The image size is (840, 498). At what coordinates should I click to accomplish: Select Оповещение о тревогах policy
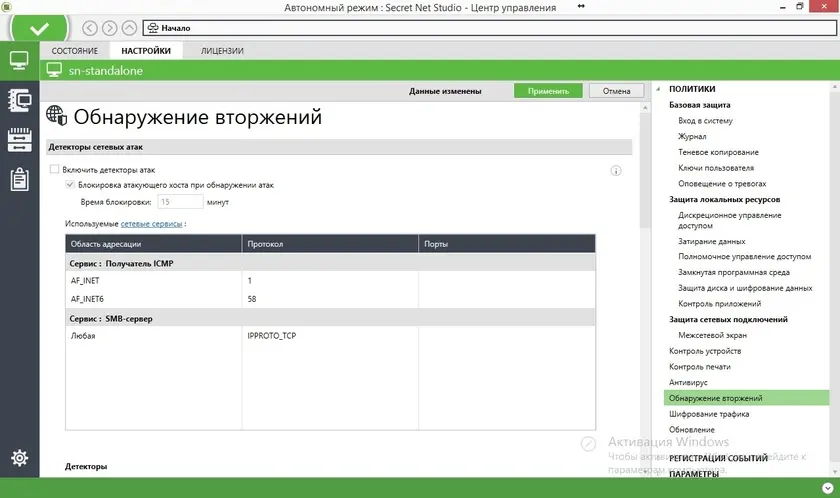point(722,184)
